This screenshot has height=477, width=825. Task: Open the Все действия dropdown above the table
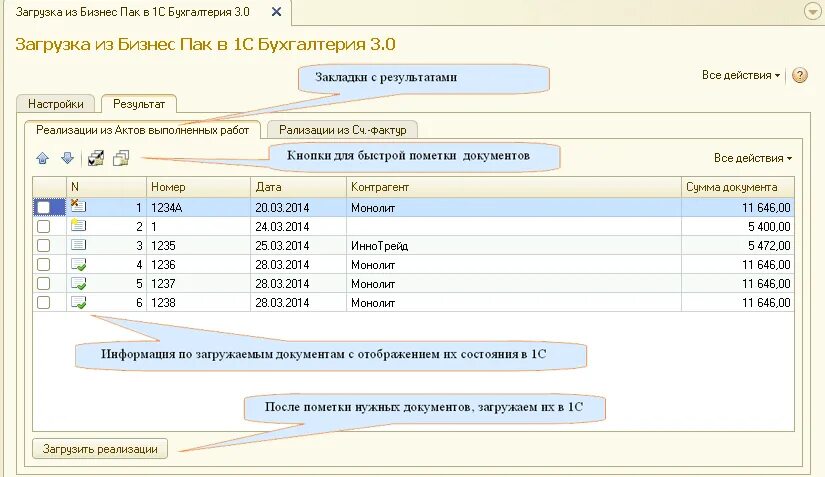753,158
